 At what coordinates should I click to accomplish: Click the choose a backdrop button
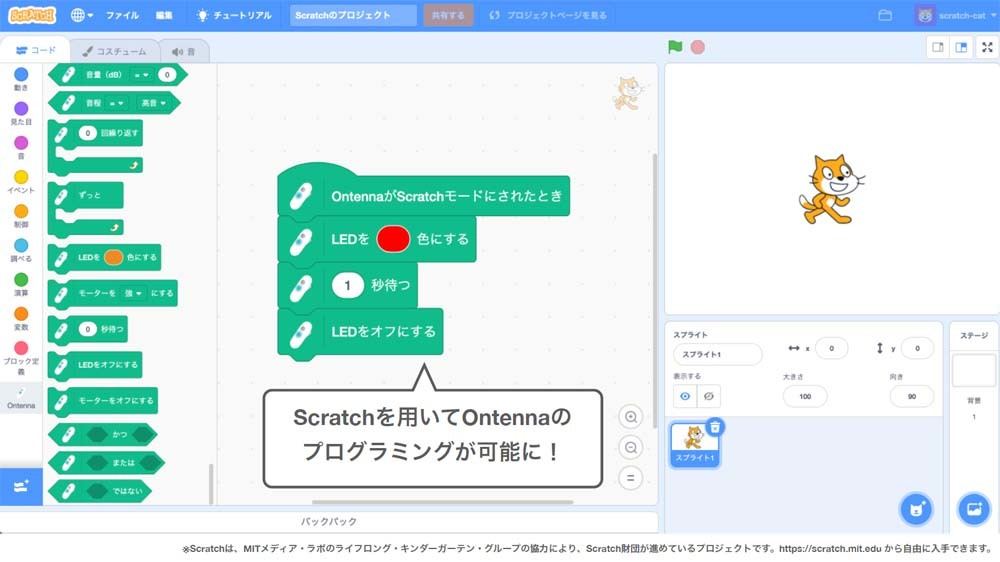(974, 509)
